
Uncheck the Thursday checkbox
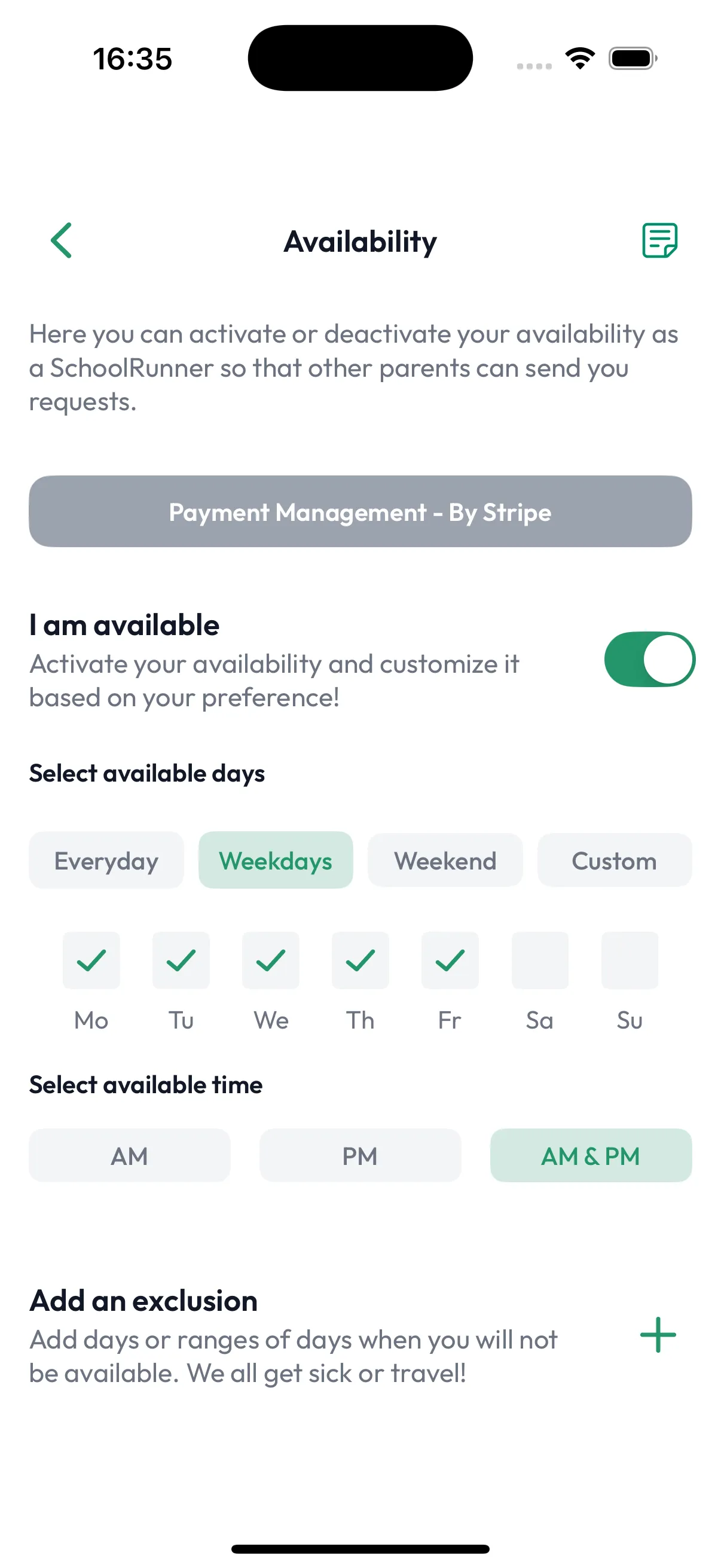coord(360,960)
